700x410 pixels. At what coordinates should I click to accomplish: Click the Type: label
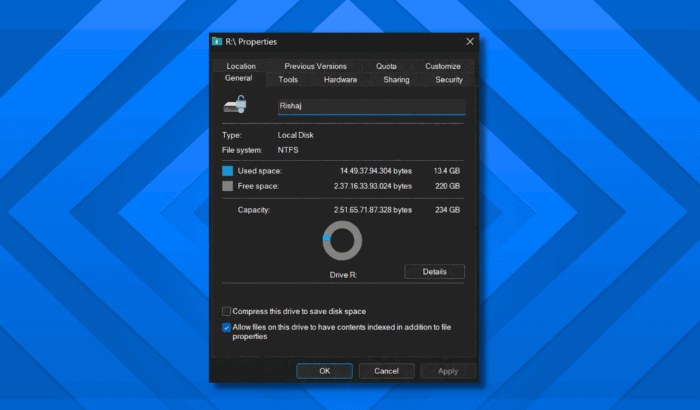[x=232, y=135]
